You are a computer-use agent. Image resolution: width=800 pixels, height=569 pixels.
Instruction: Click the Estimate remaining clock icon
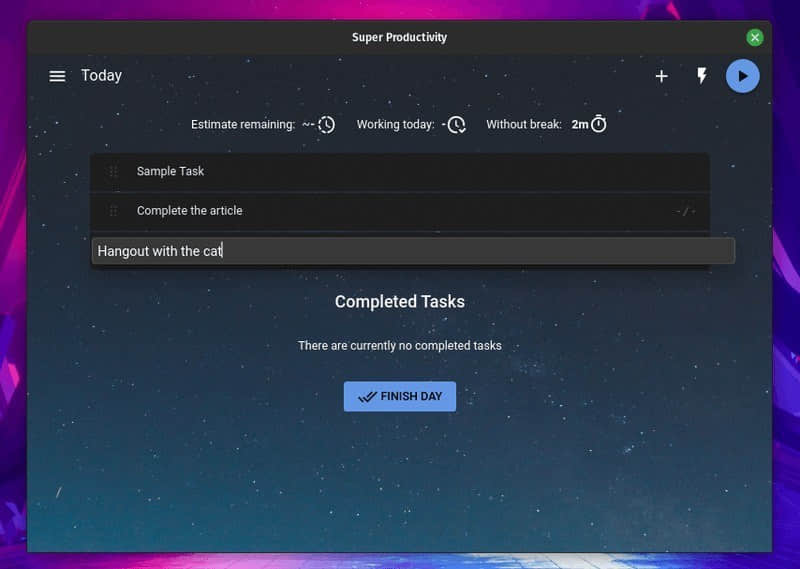click(x=327, y=125)
